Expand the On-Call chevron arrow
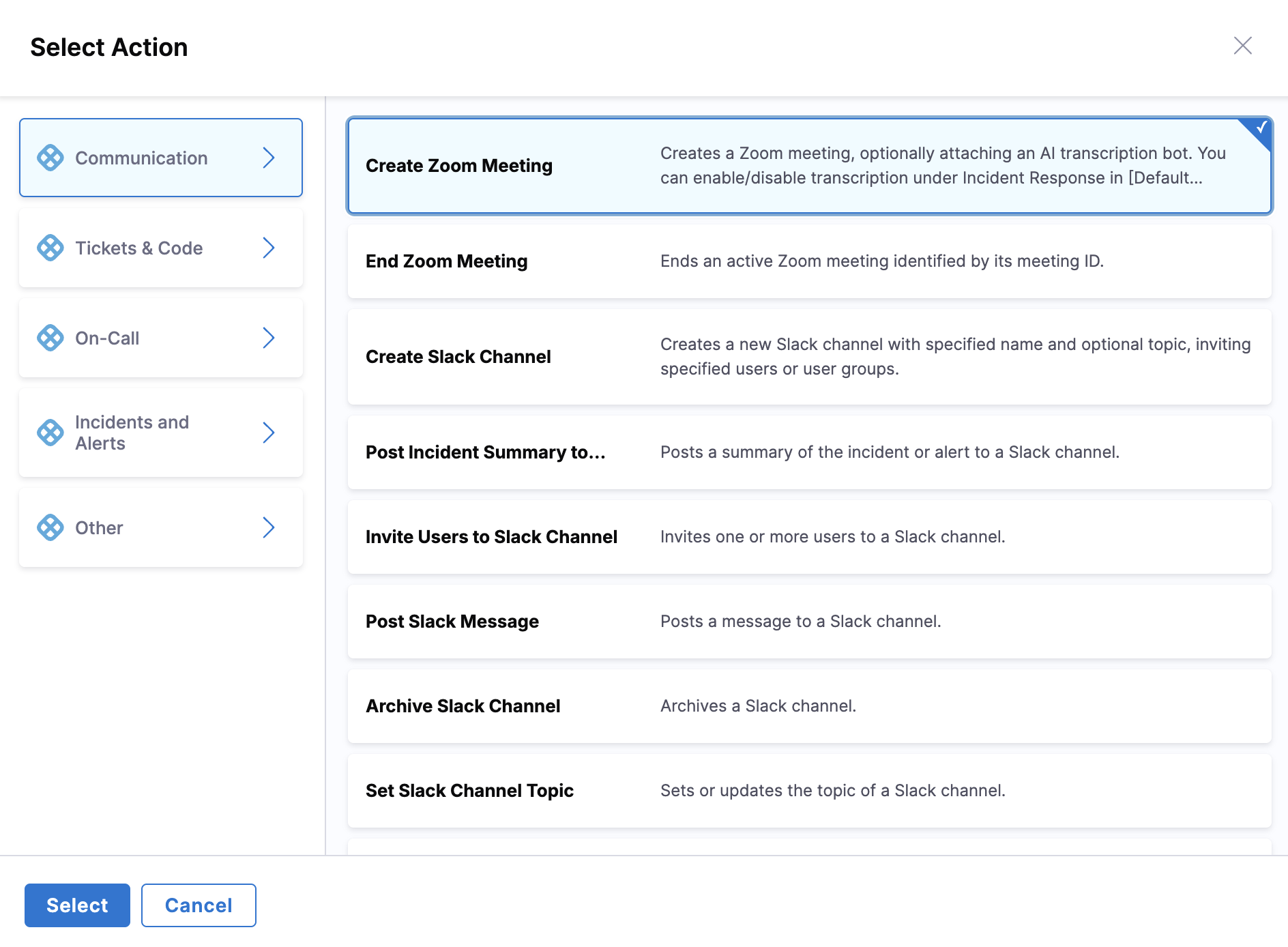 (269, 338)
